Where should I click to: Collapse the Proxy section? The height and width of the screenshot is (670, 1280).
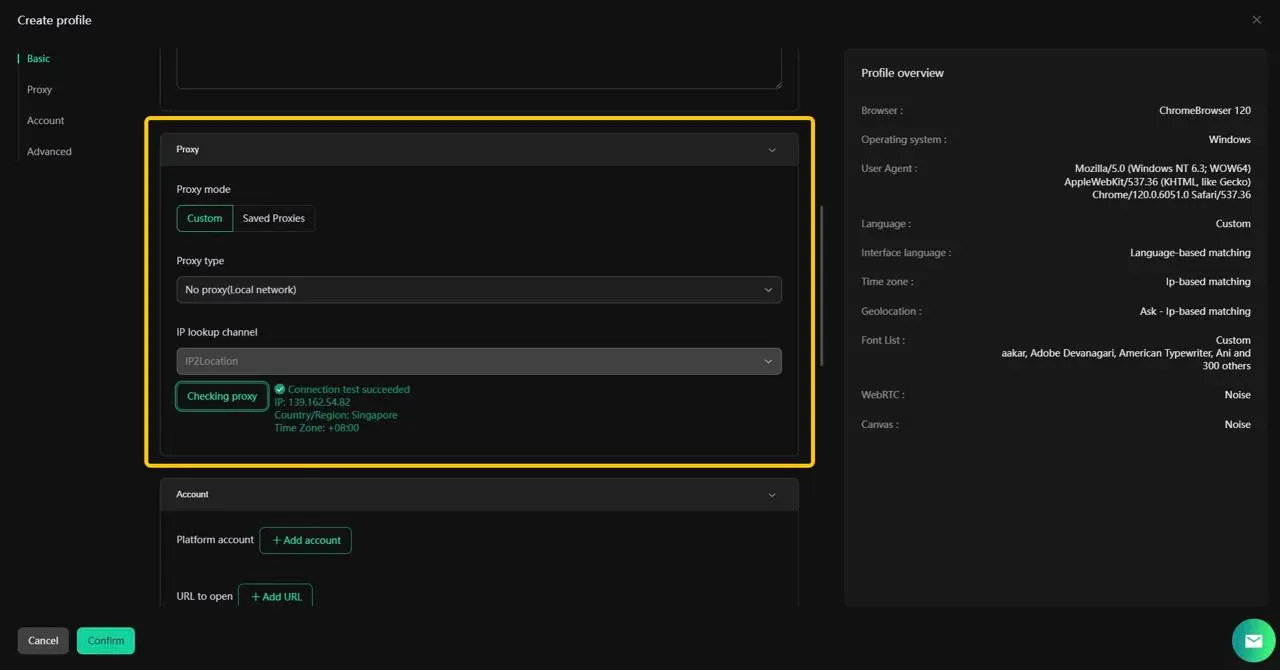(771, 149)
